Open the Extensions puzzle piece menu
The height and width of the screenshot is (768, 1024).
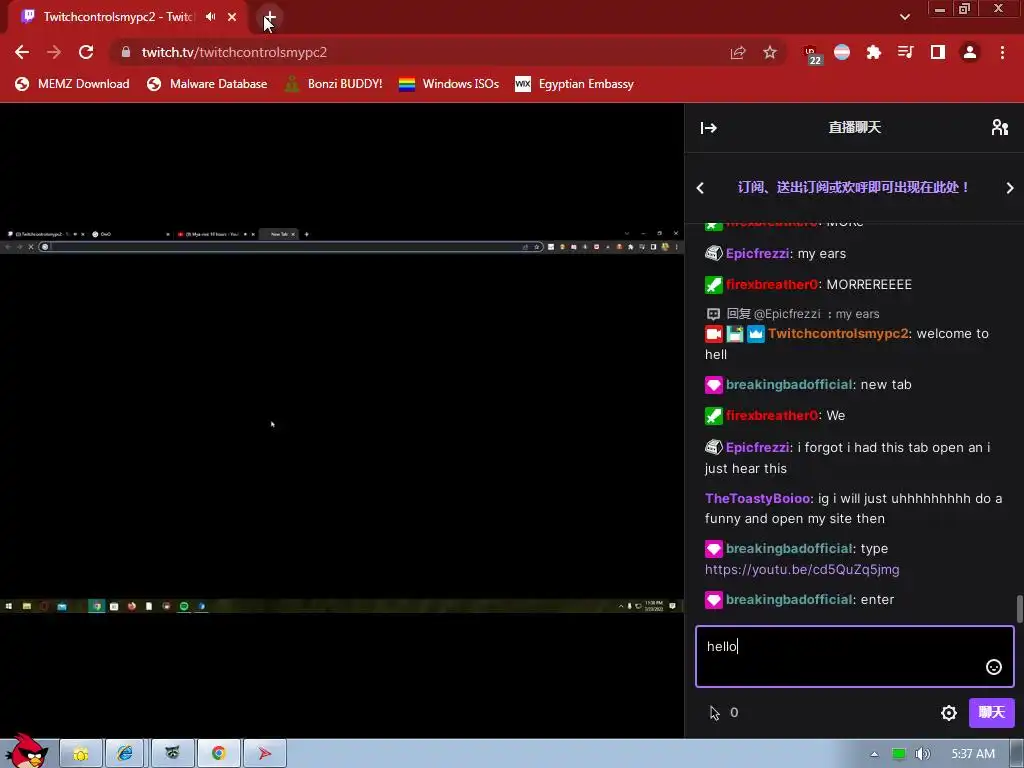(x=874, y=52)
